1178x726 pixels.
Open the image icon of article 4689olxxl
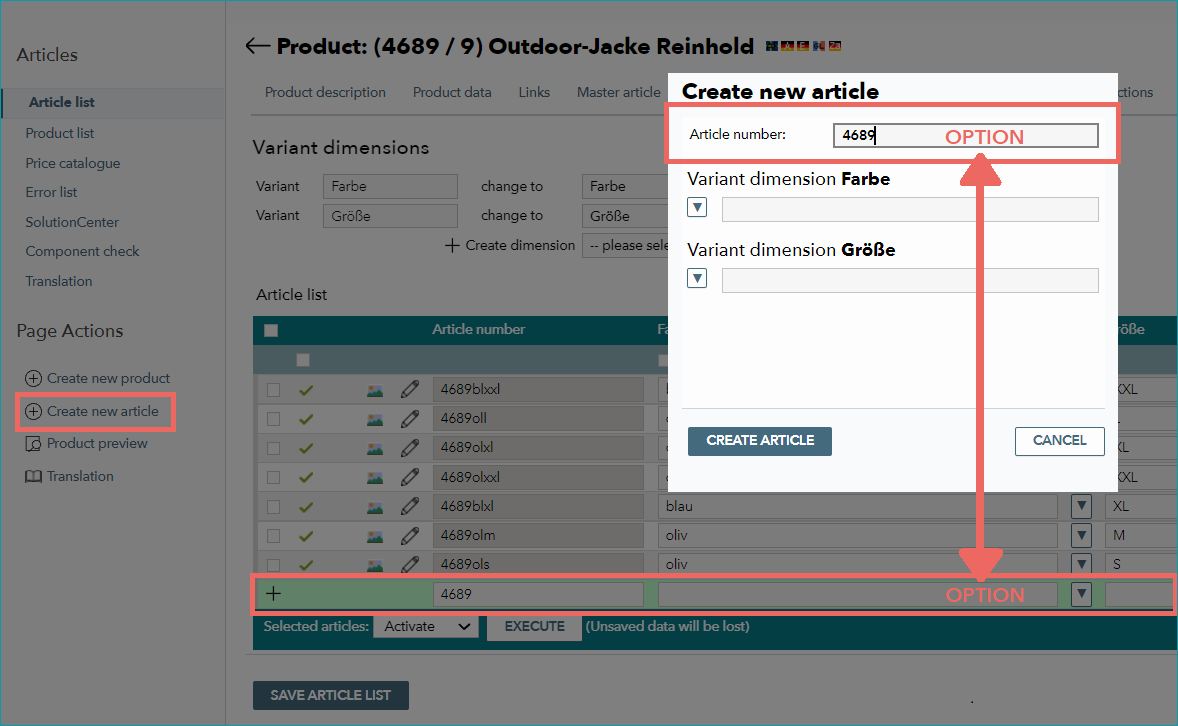[x=374, y=478]
